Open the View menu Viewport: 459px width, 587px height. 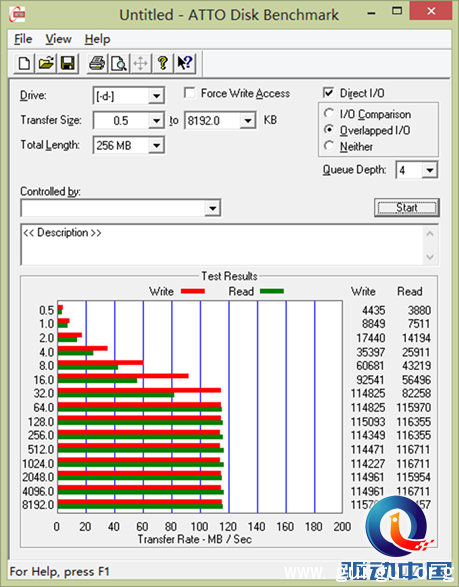point(58,39)
